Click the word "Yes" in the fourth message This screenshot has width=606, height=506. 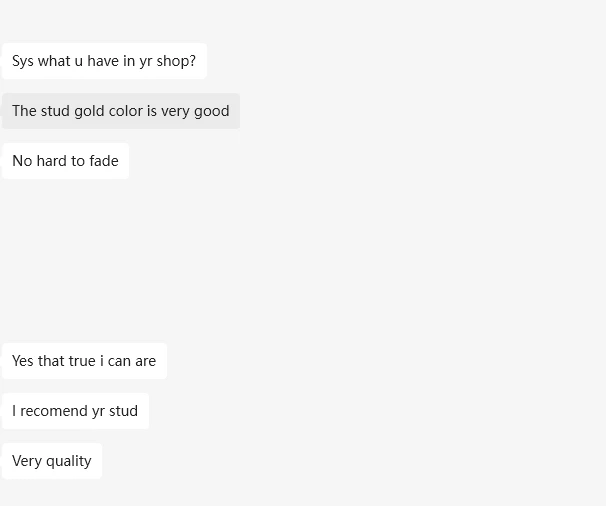23,361
